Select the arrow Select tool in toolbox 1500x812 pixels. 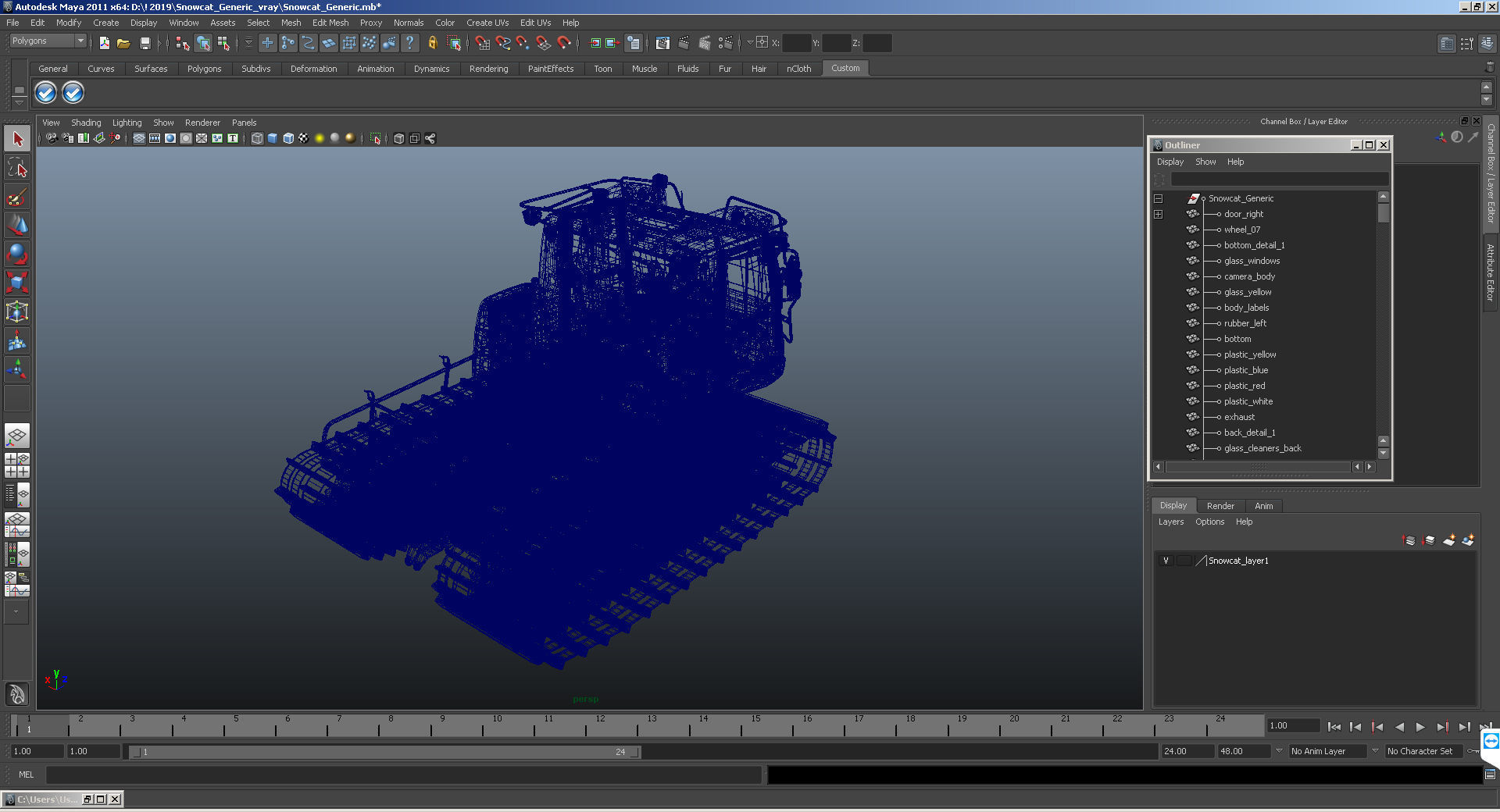[x=17, y=139]
